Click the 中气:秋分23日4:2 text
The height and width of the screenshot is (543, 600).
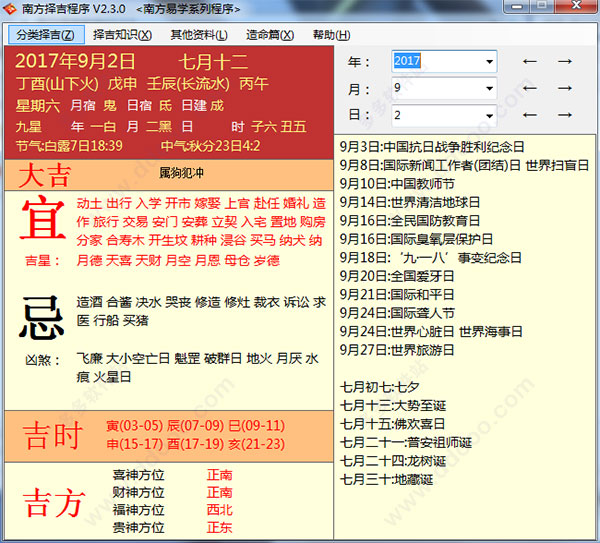point(210,146)
